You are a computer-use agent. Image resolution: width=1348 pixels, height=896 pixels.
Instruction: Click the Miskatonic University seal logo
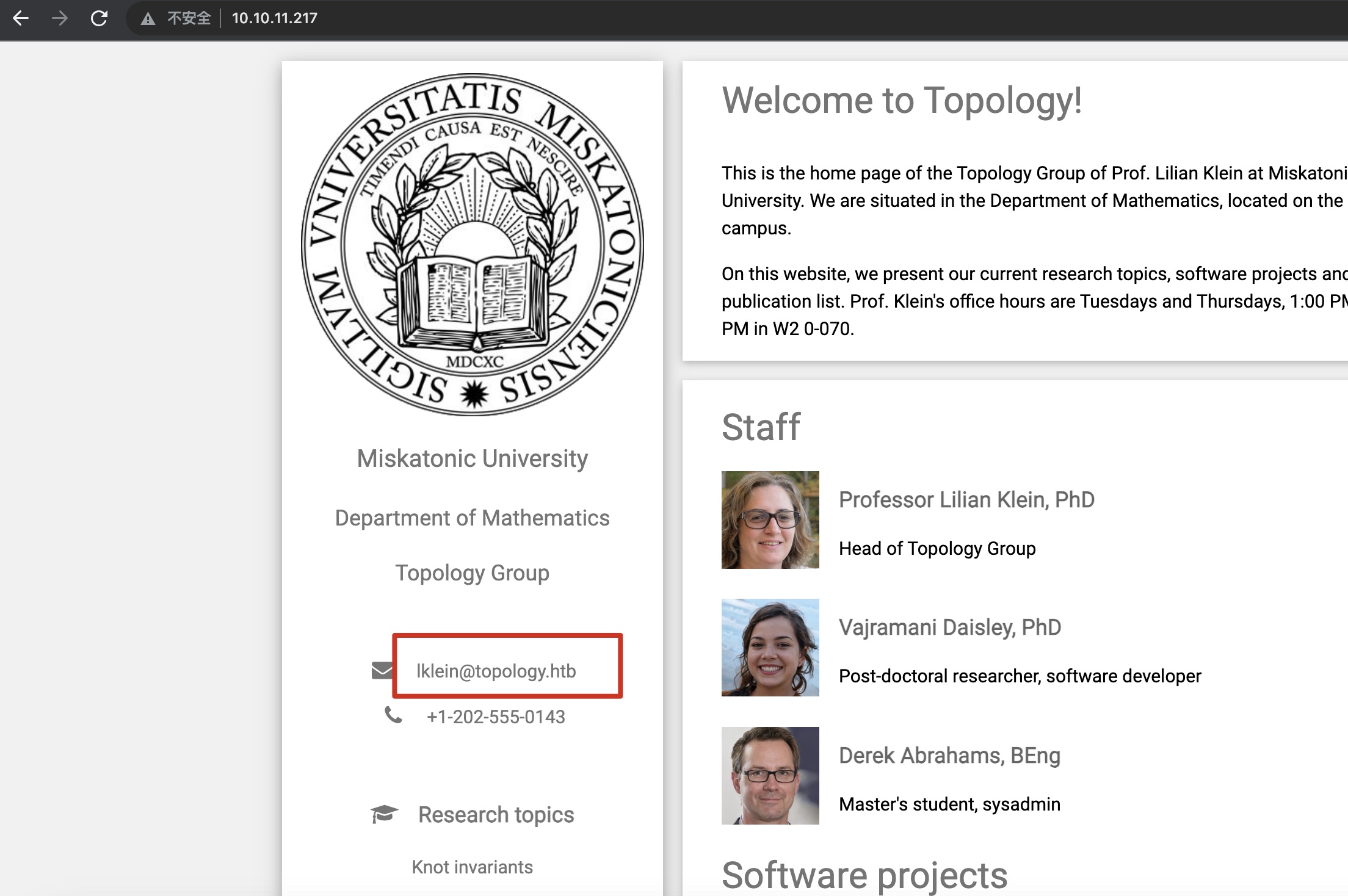coord(473,245)
